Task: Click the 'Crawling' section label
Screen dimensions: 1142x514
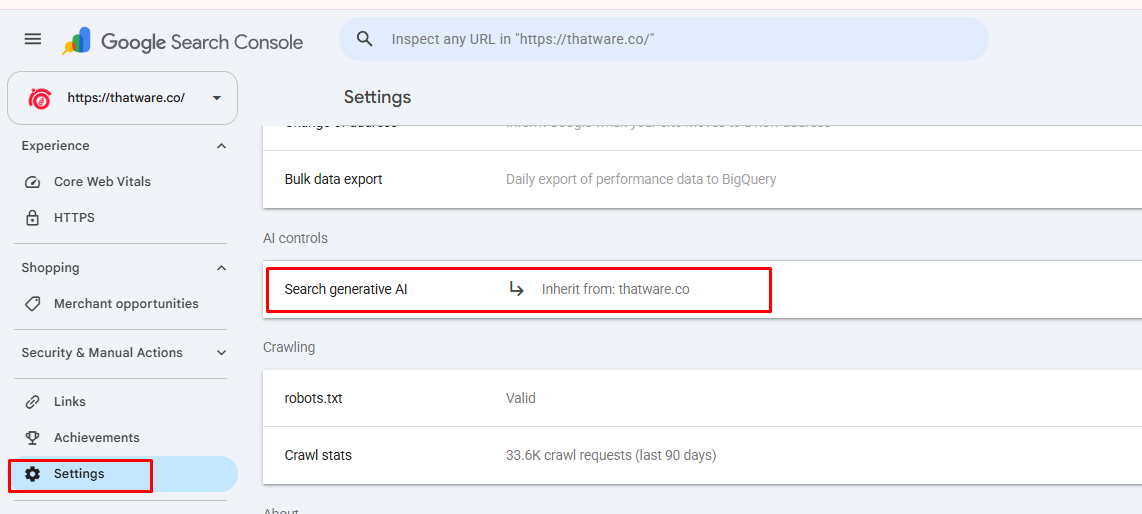Action: tap(289, 347)
